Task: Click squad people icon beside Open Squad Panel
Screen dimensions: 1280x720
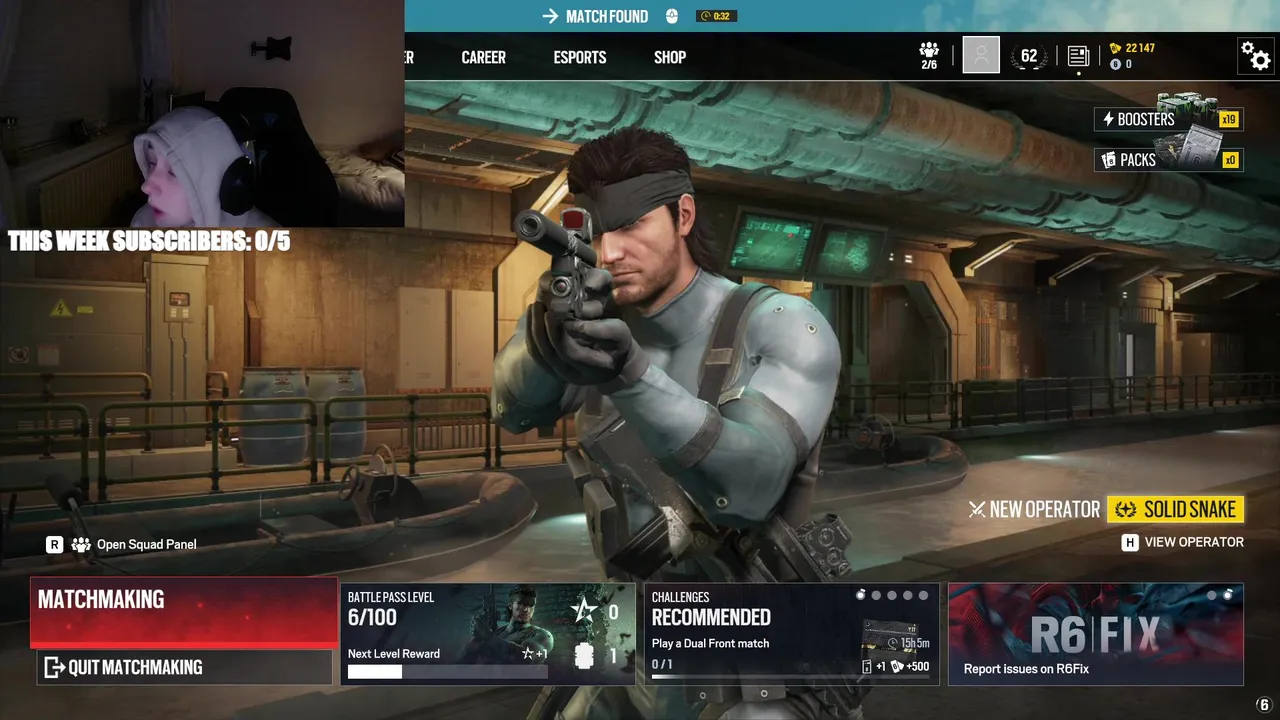Action: click(80, 544)
